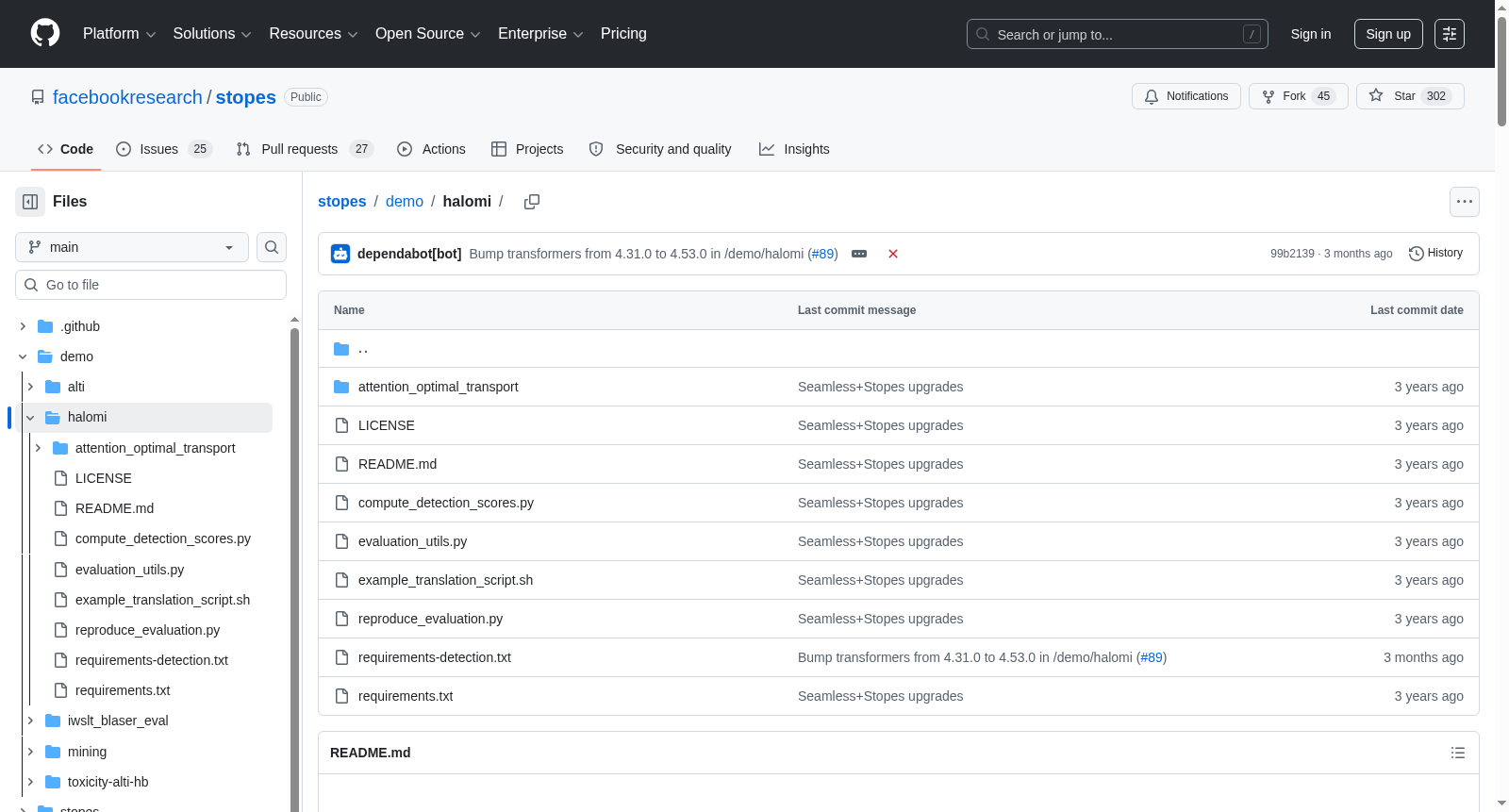Click the search files magnifier button
Viewport: 1509px width, 812px height.
[x=272, y=247]
